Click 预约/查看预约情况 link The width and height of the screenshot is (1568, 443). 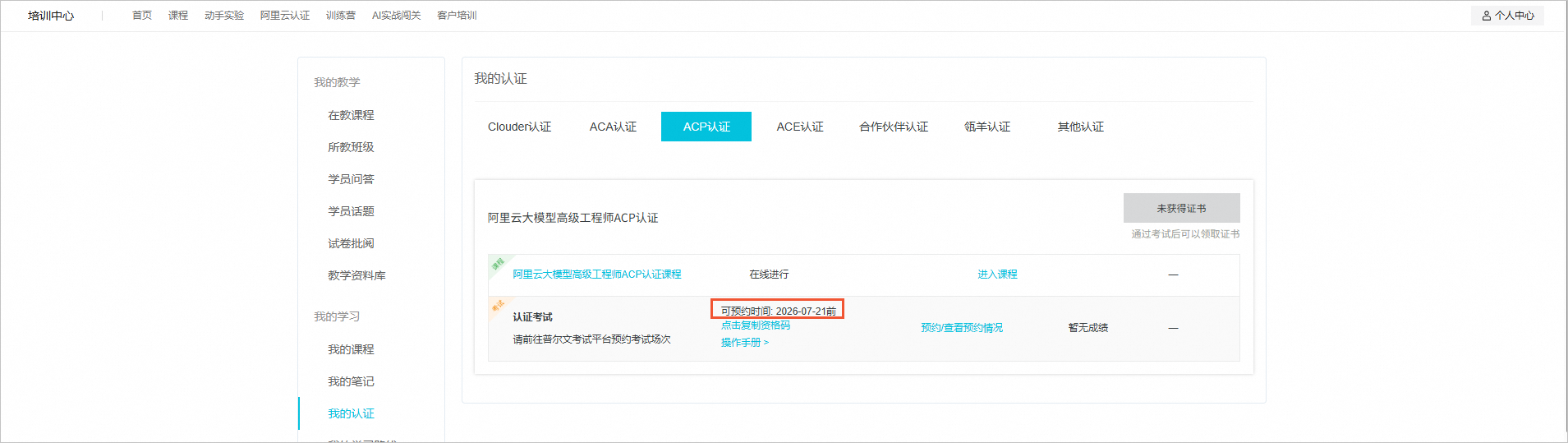pos(962,328)
